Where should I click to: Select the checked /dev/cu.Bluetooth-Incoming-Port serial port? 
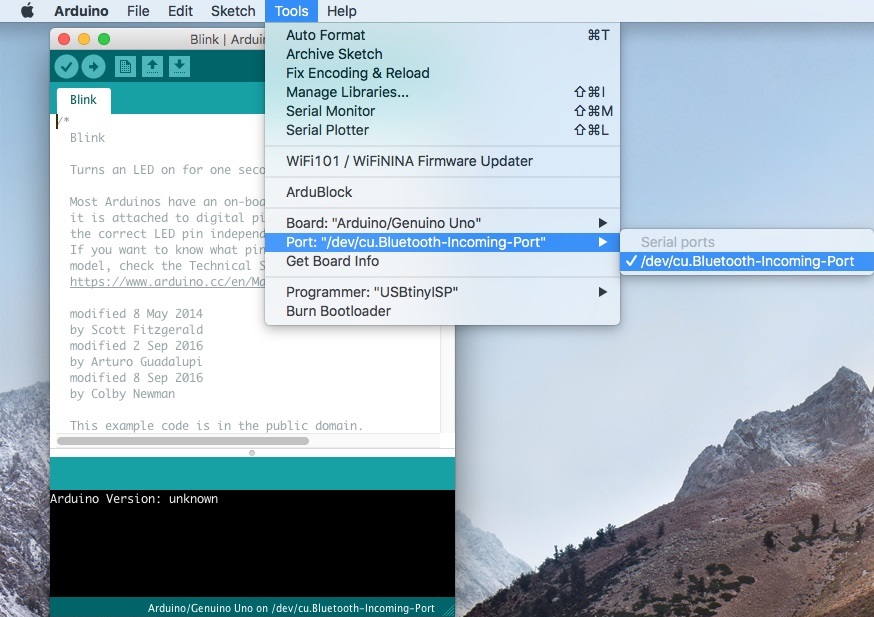click(x=747, y=261)
